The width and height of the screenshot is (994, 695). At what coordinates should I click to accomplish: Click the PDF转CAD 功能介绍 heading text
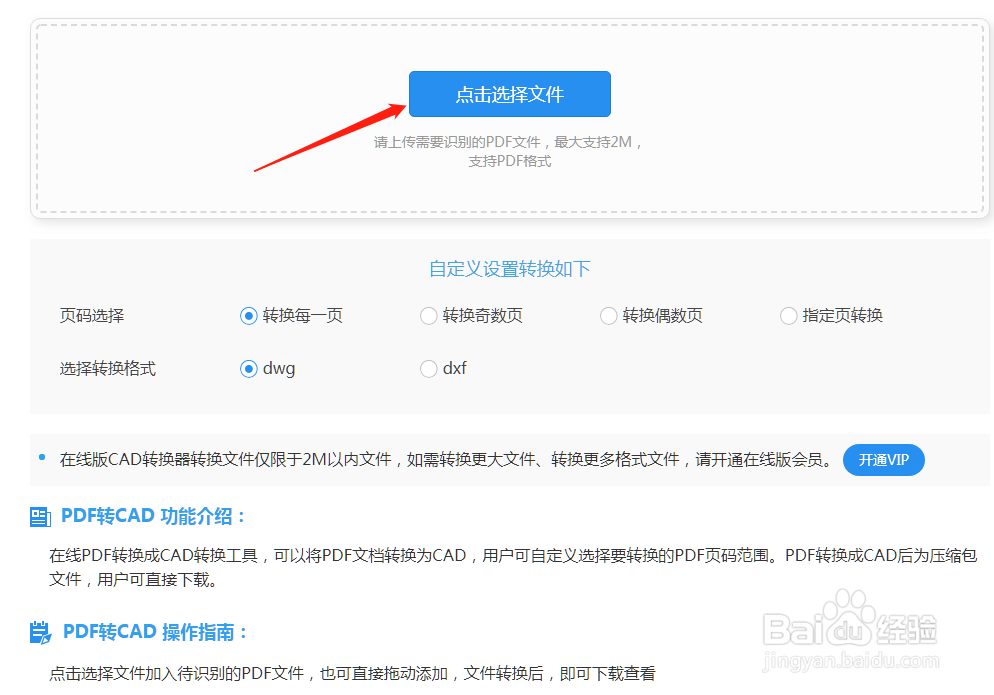point(153,516)
